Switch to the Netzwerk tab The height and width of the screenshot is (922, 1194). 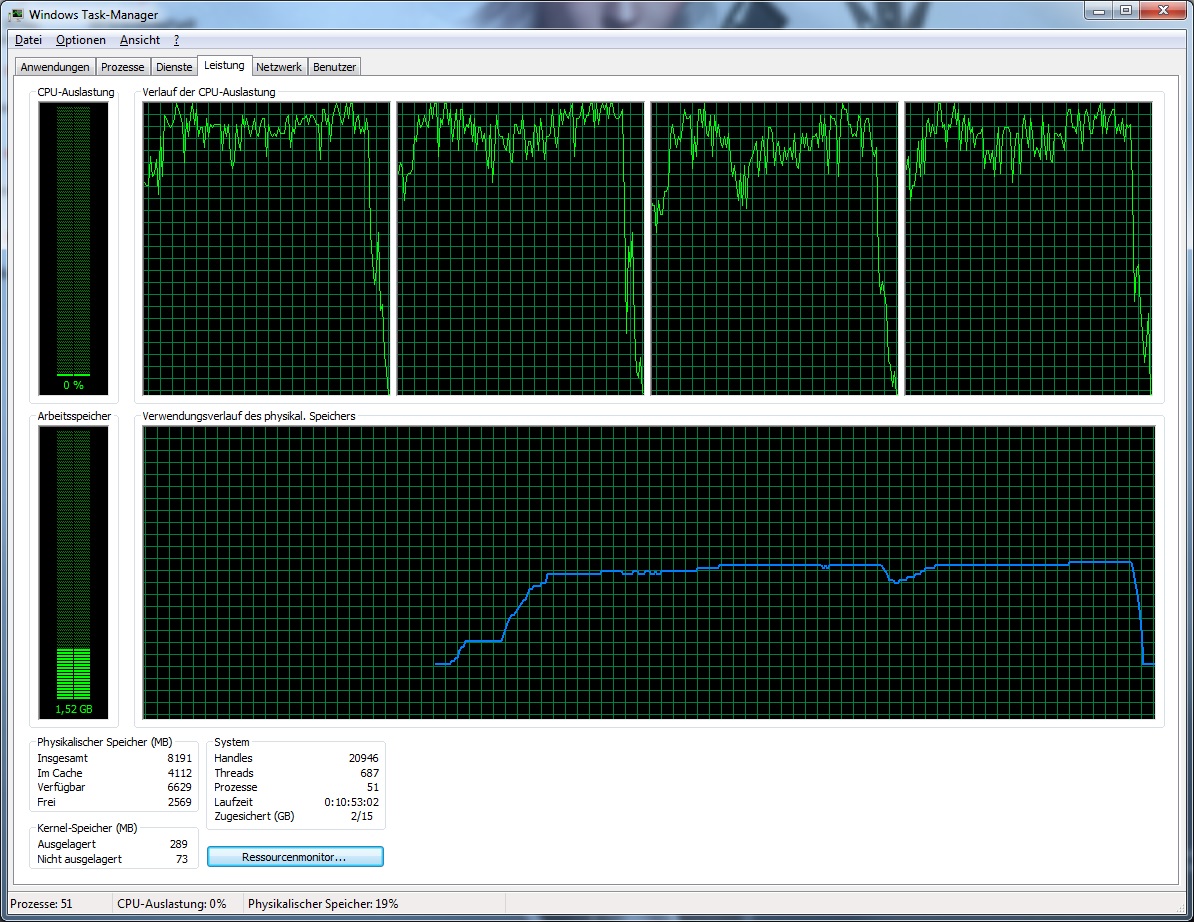pyautogui.click(x=279, y=67)
